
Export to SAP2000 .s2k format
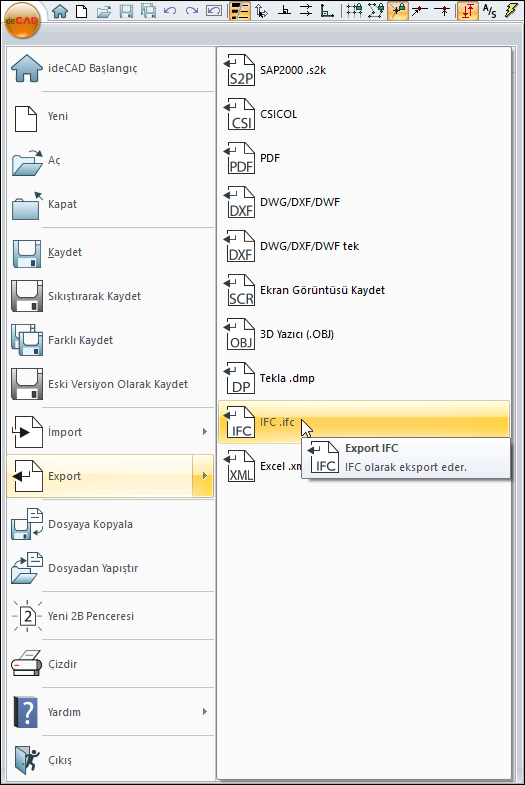point(364,71)
